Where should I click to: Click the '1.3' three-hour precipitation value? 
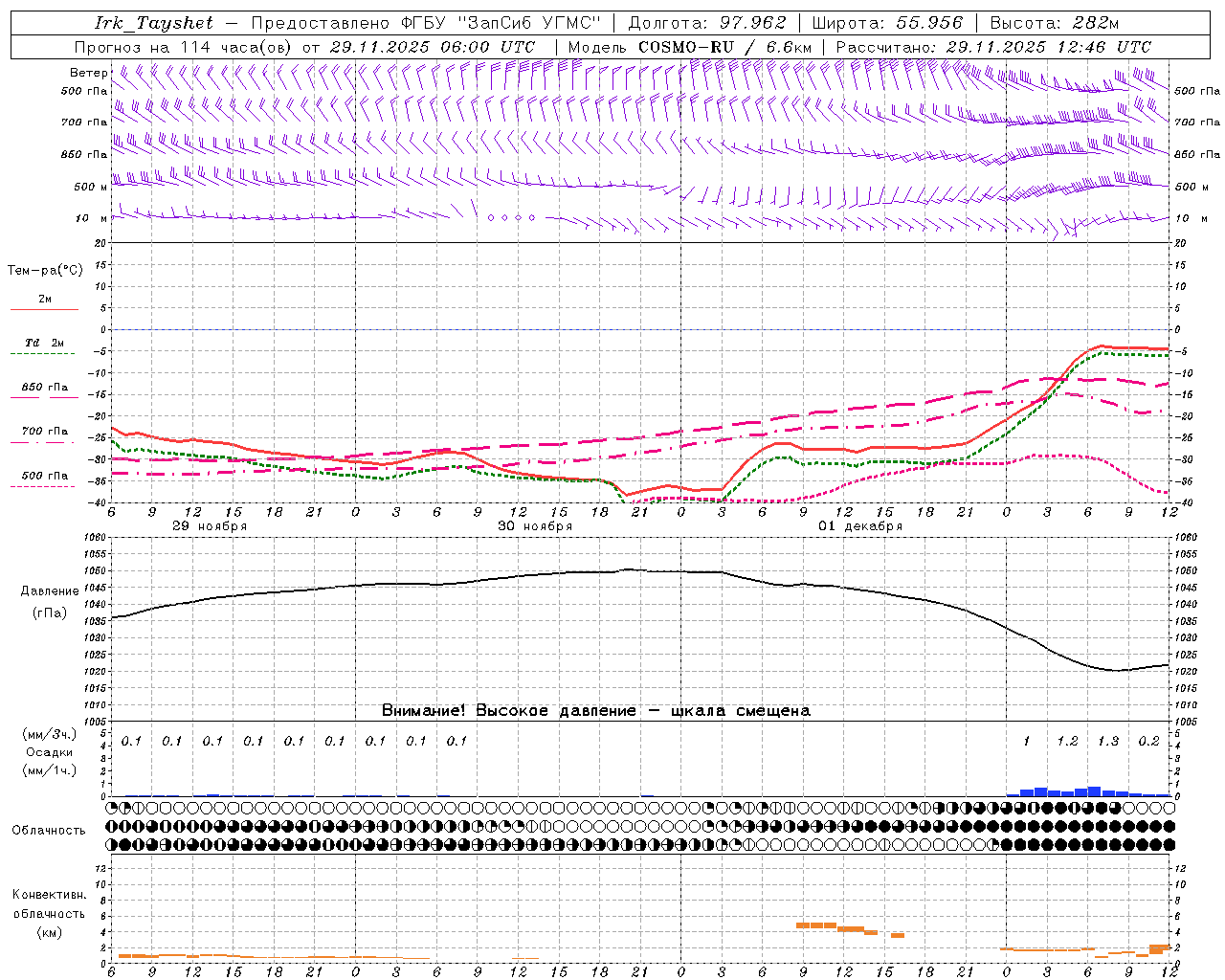[x=1108, y=742]
